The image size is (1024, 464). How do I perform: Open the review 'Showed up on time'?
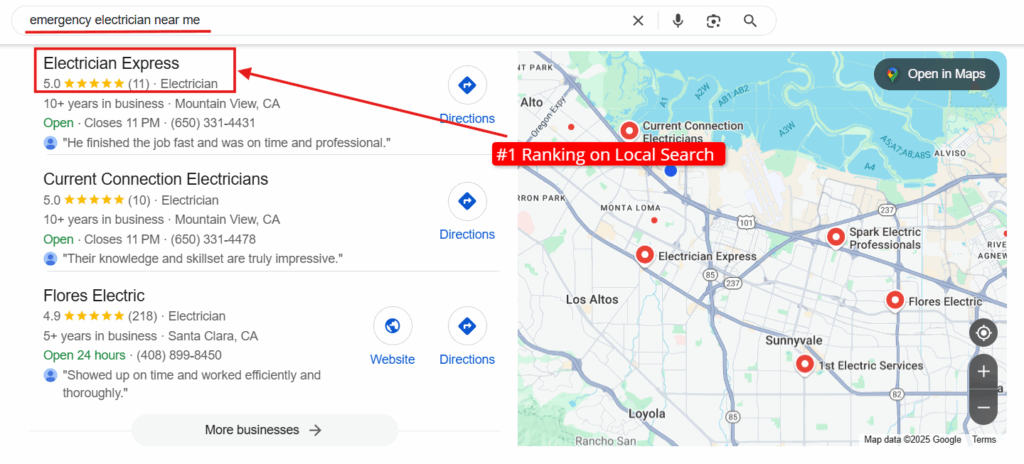pos(191,384)
